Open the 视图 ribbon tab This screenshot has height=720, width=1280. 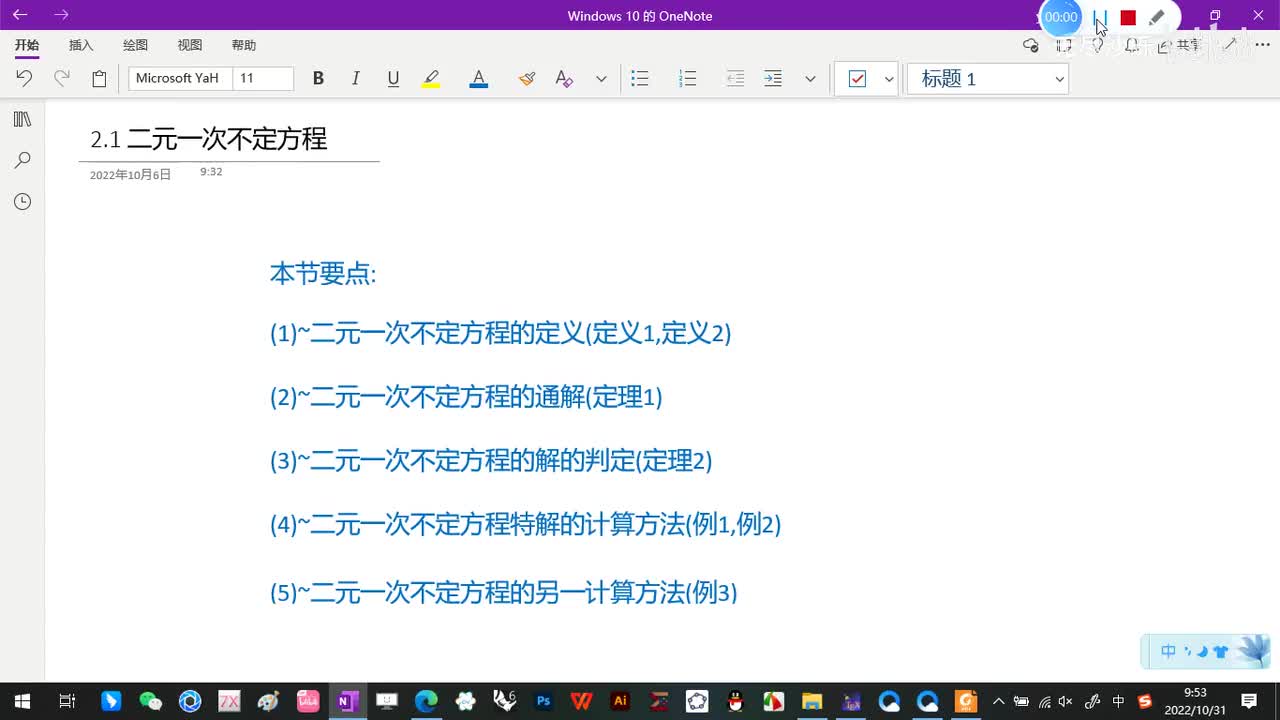coord(190,45)
